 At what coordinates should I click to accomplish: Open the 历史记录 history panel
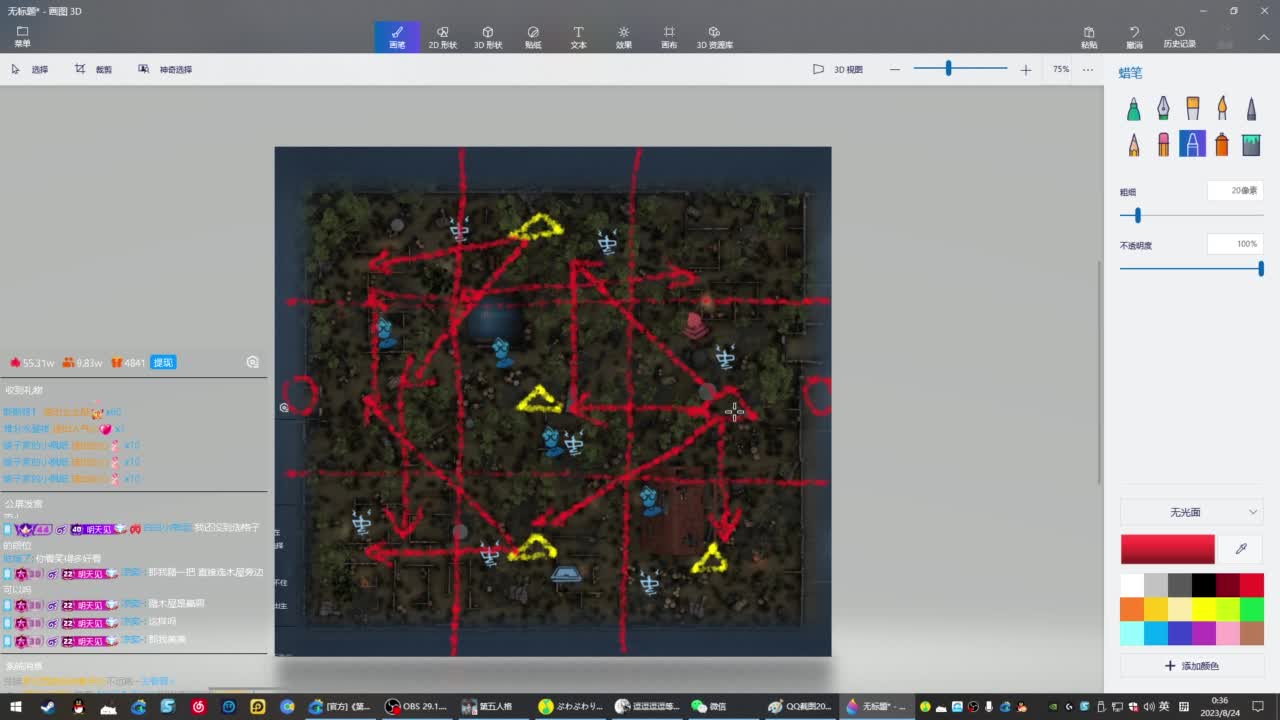1180,37
